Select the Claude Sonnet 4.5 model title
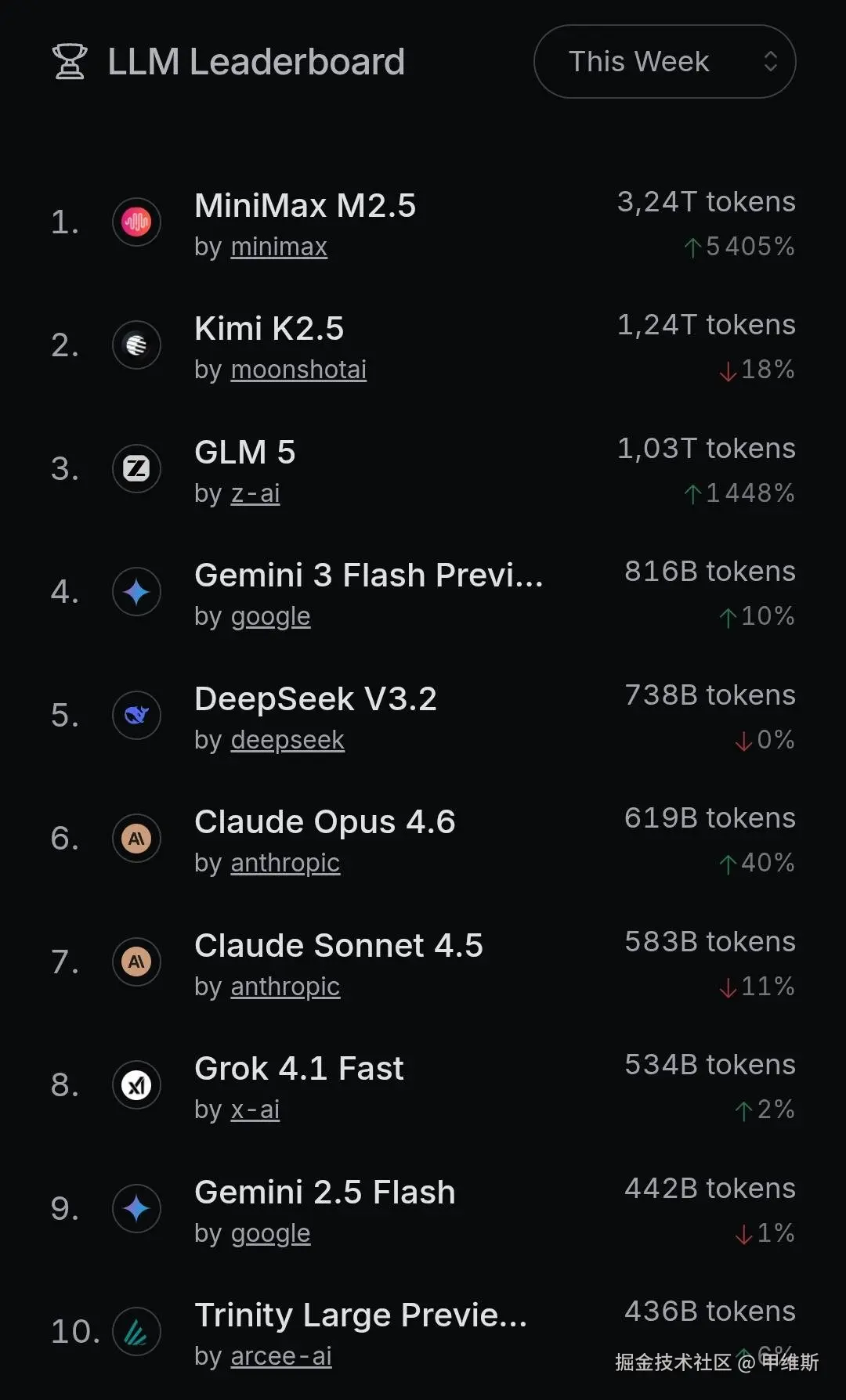The width and height of the screenshot is (846, 1400). click(x=338, y=945)
